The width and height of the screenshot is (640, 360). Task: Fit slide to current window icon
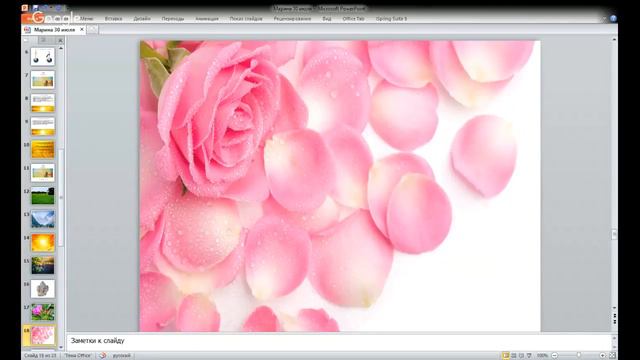[x=612, y=356]
